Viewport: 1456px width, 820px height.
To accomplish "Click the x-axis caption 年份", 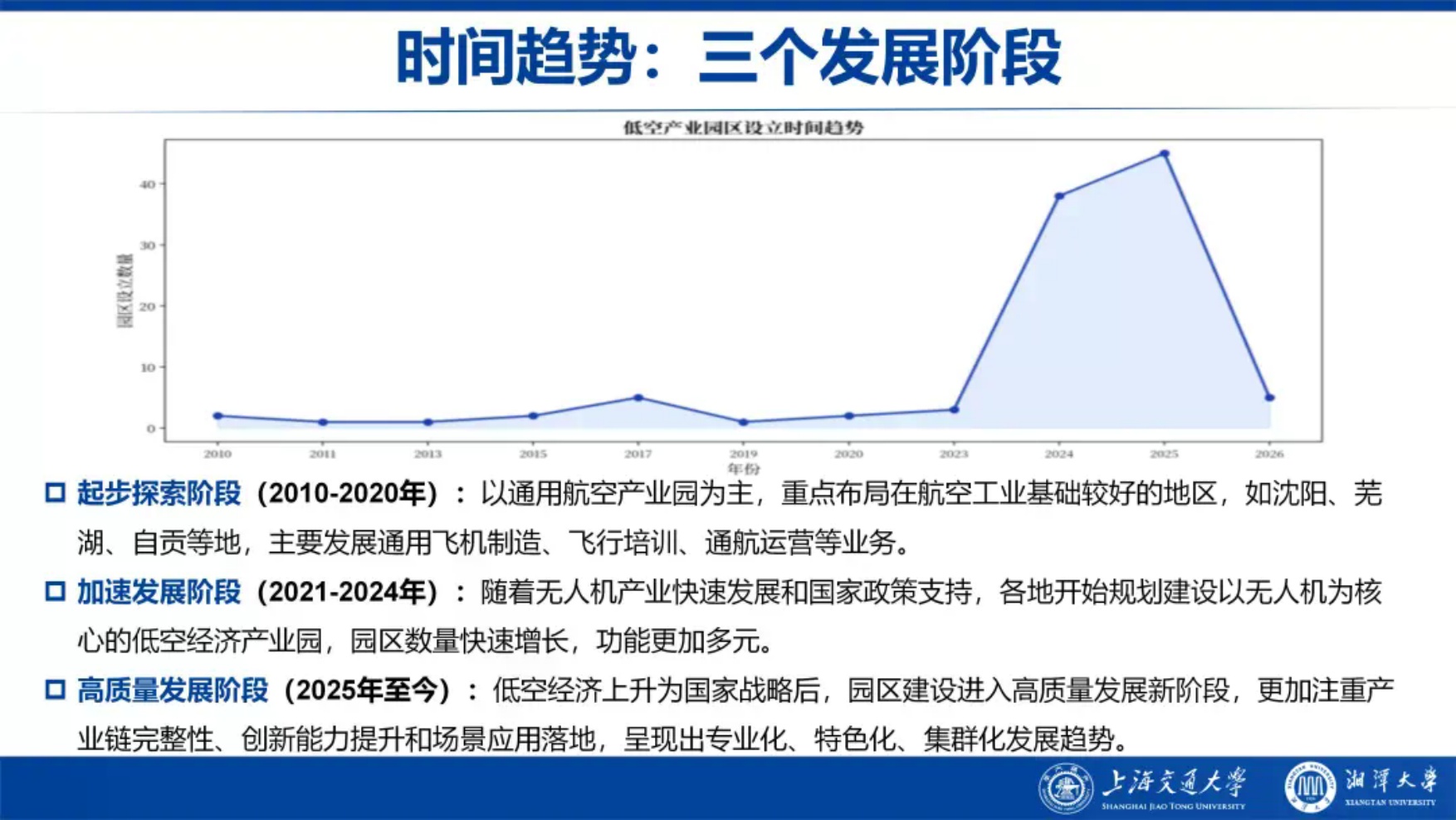I will (x=743, y=469).
